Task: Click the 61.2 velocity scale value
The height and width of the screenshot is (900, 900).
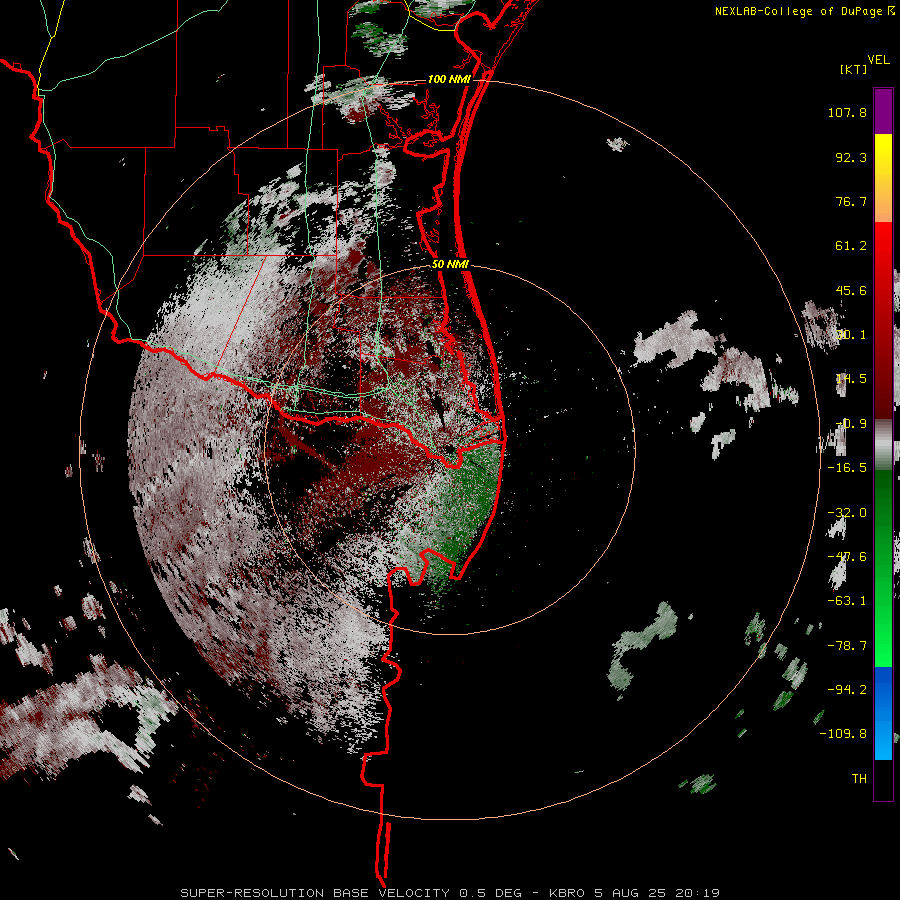Action: [x=851, y=246]
